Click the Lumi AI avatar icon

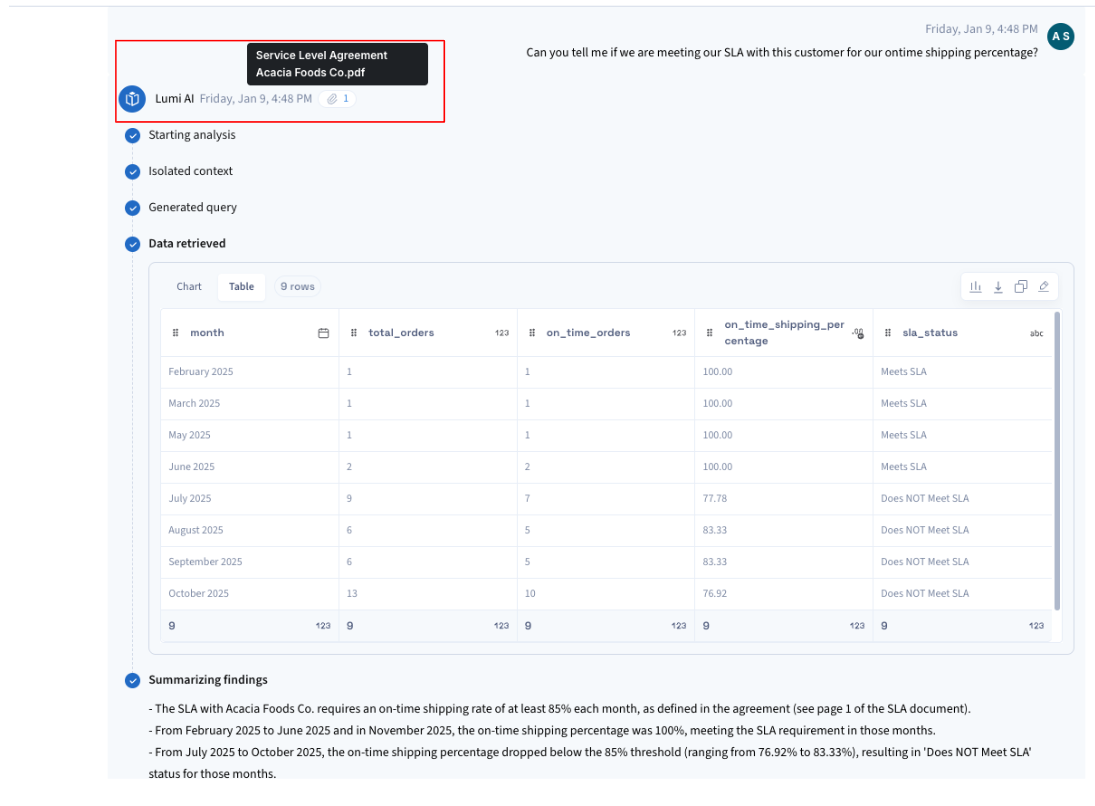coord(132,99)
